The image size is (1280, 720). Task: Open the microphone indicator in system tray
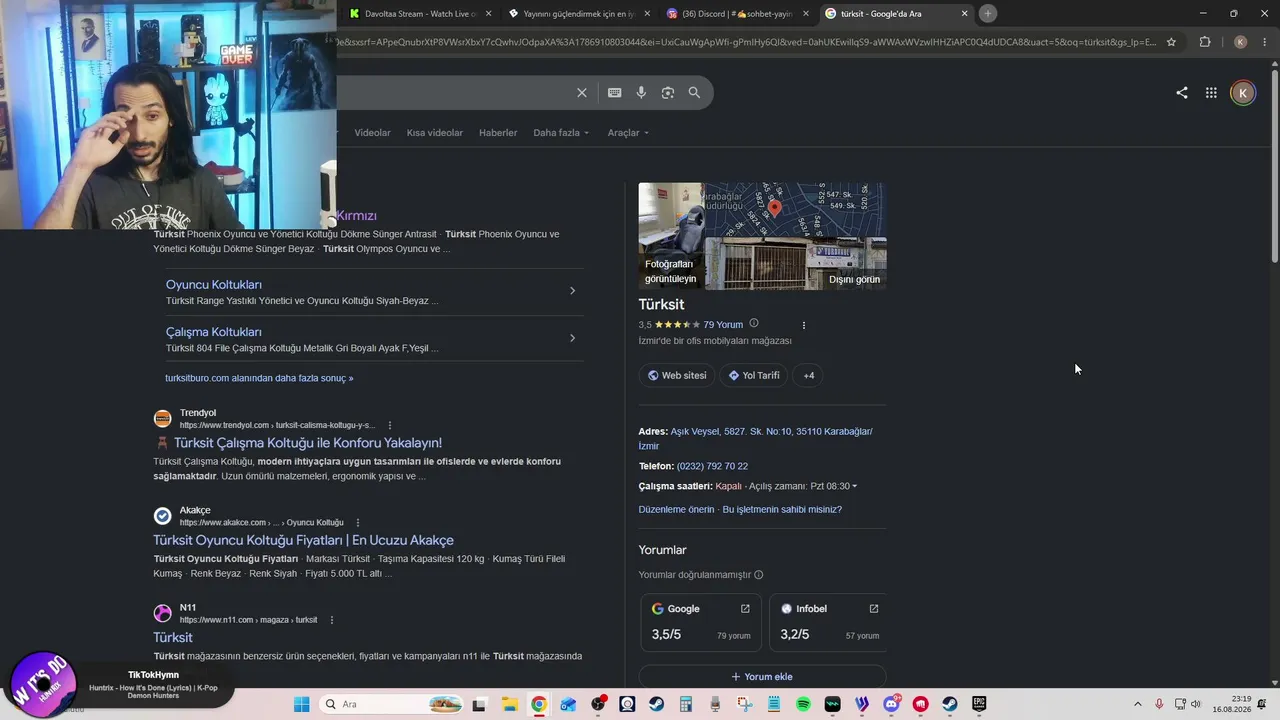coord(1159,704)
